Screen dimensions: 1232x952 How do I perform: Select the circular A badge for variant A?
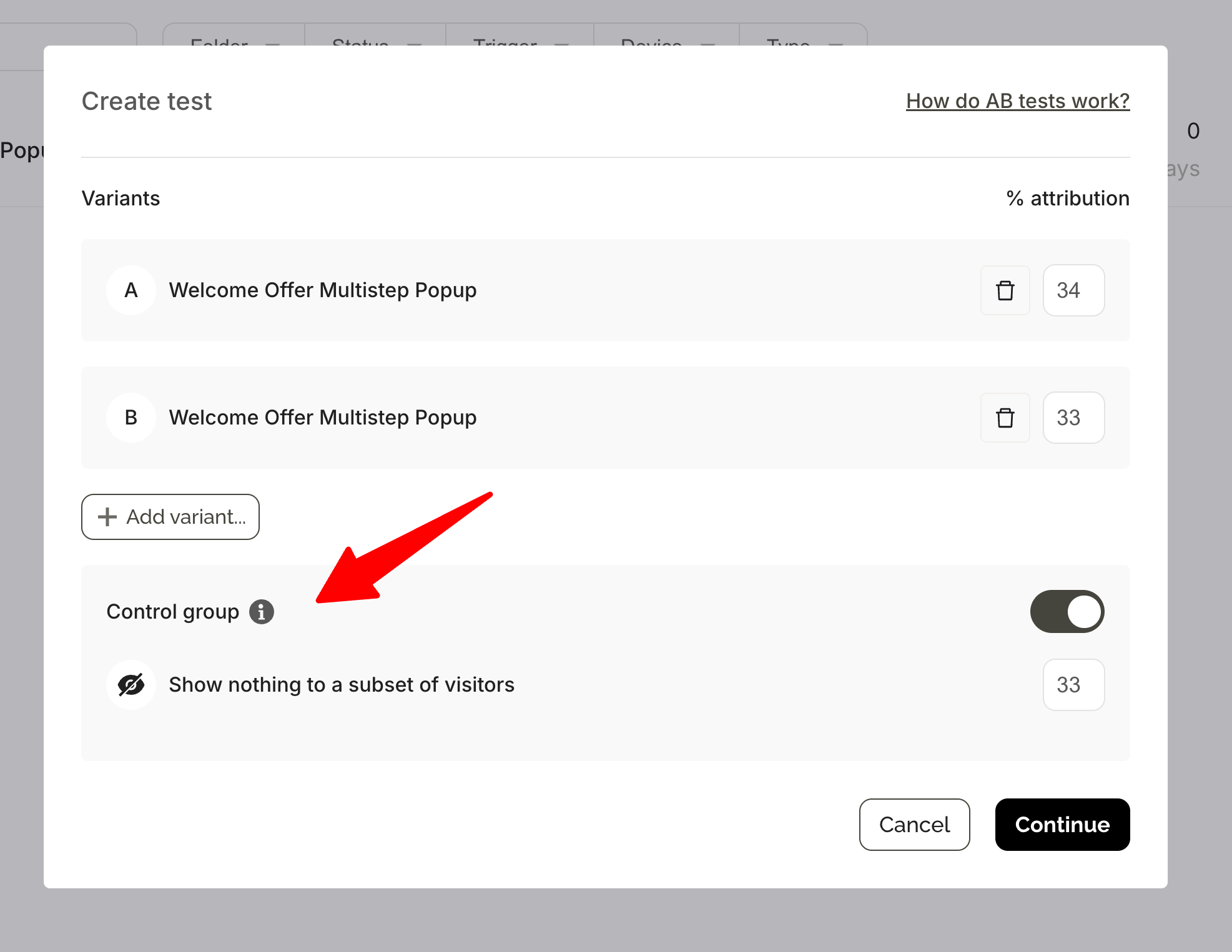click(x=131, y=290)
